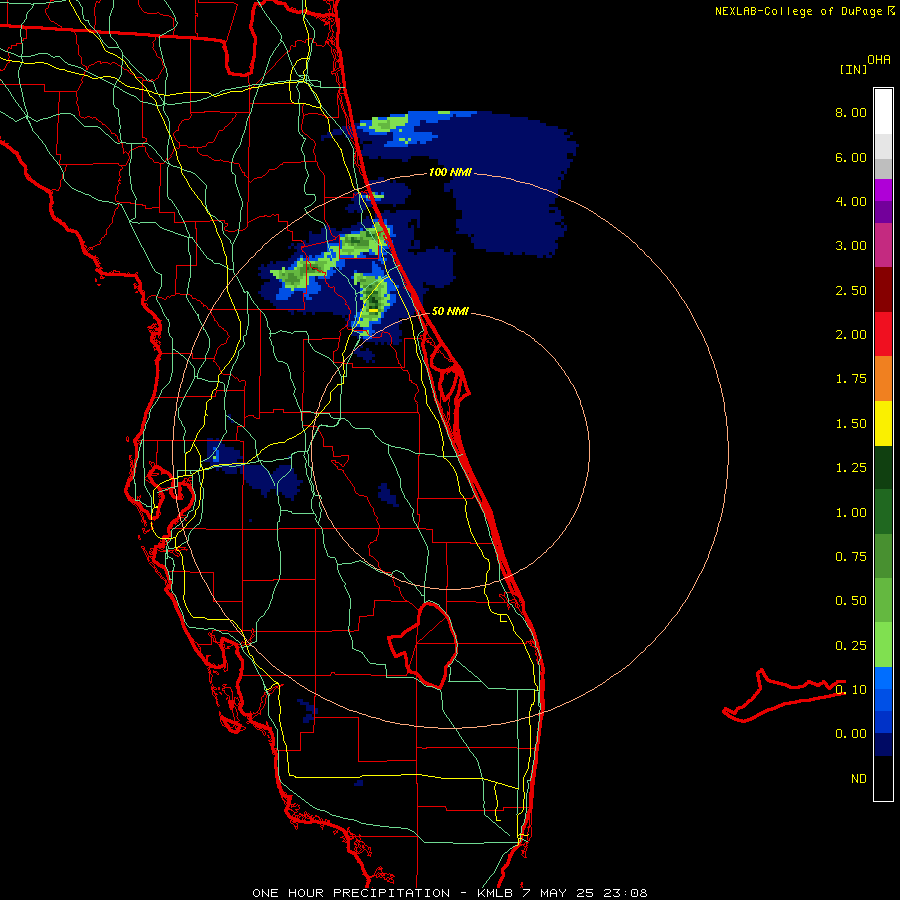Select the 0.50 legend value
900x900 pixels.
(851, 601)
